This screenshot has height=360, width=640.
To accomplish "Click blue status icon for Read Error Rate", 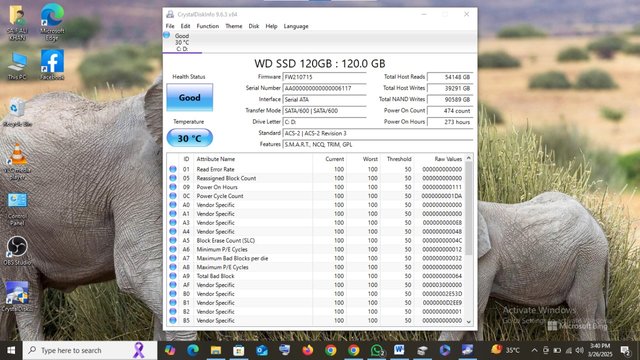I will 173,169.
